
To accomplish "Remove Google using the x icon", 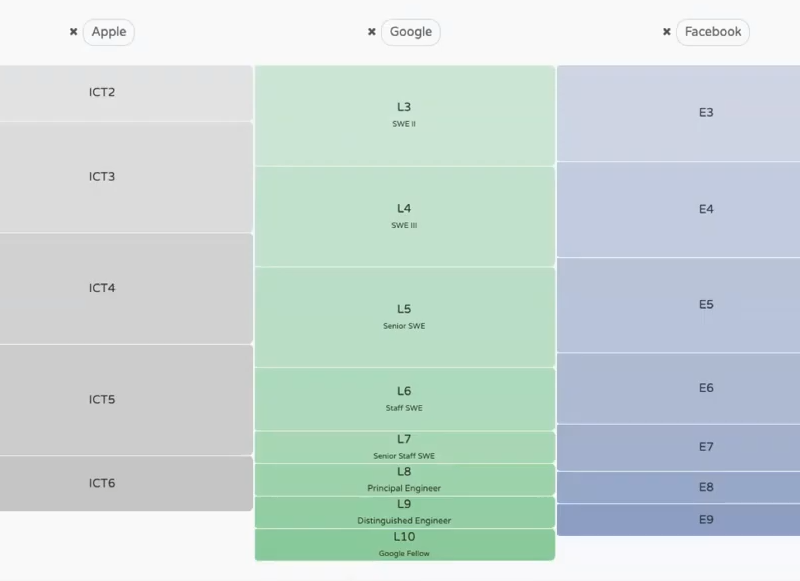I will pos(372,32).
